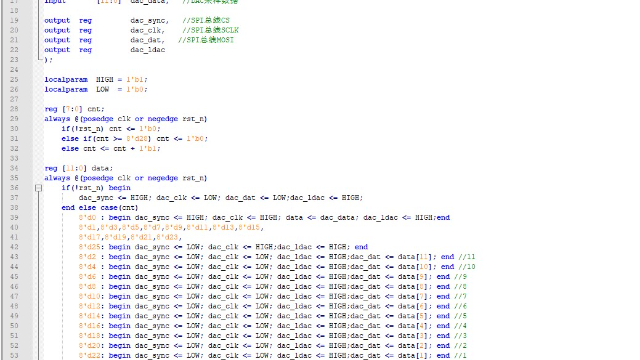Screen dimensions: 640x360
Task: Click 'data[11]' in the 8'd2 case
Action: pos(415,257)
